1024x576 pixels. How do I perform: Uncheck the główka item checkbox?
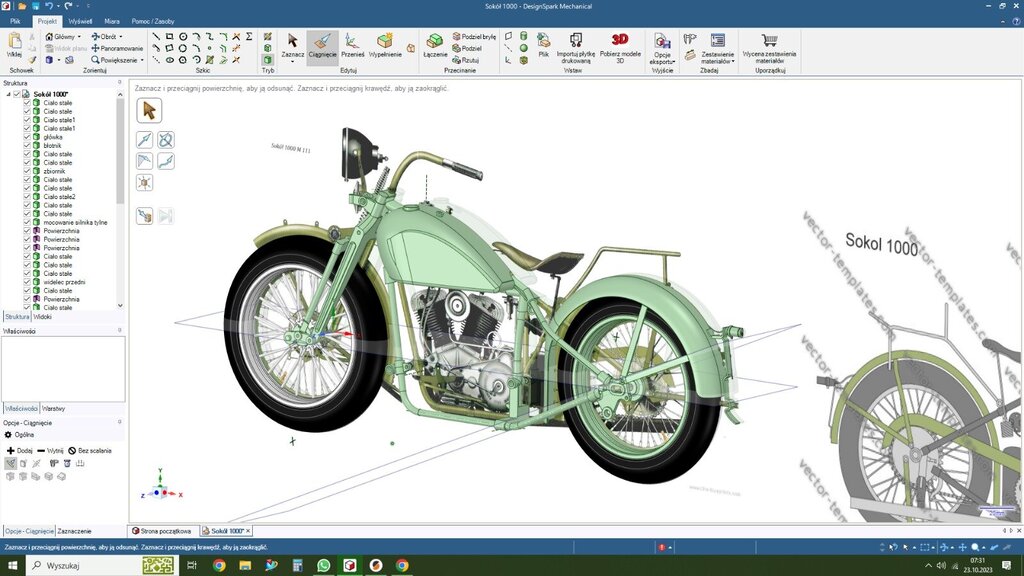click(x=27, y=137)
